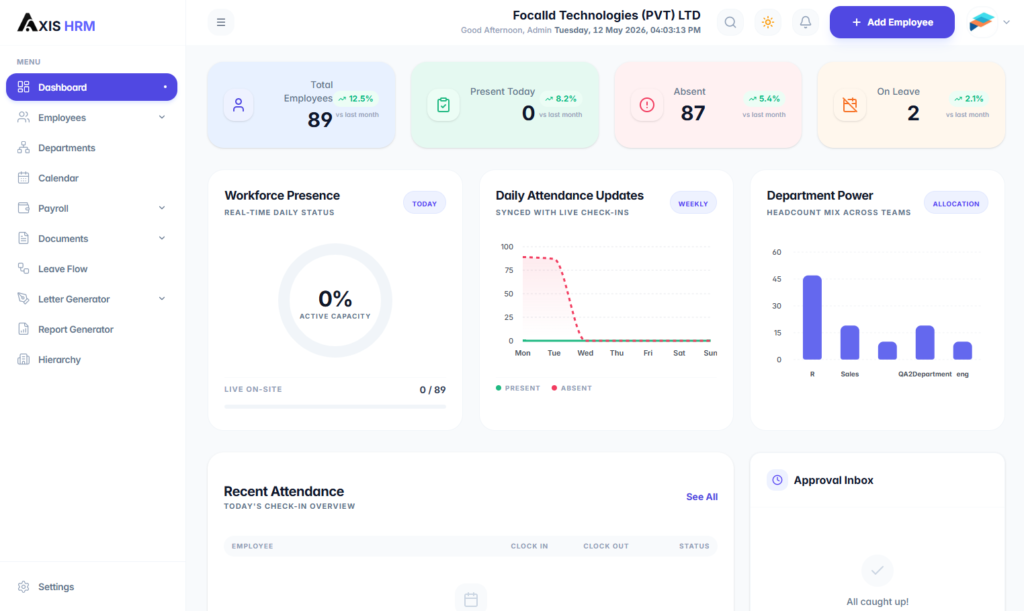Click the Departments org icon
Viewport: 1024px width, 611px height.
pos(24,148)
